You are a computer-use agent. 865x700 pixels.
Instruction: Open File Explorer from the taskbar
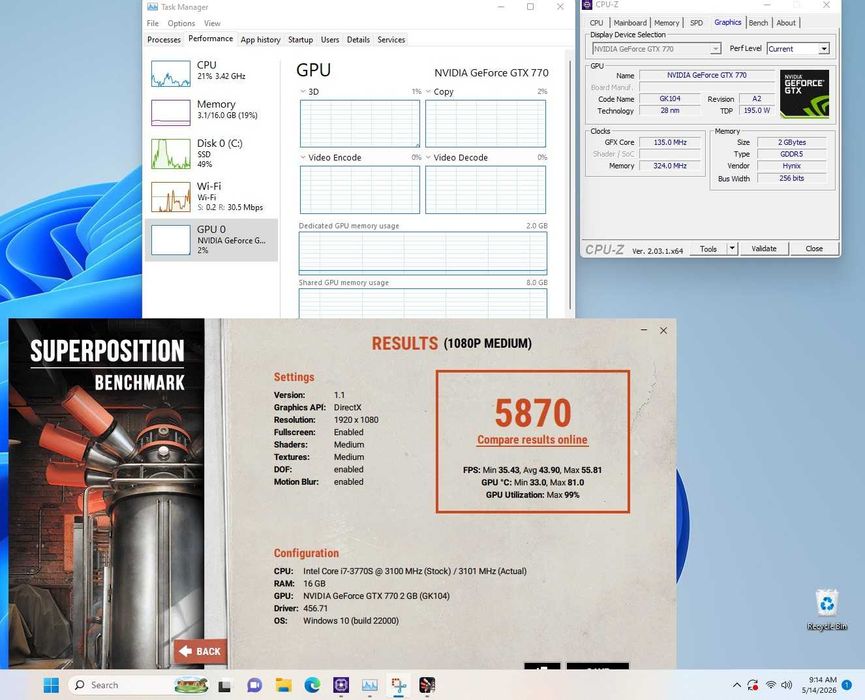[284, 686]
